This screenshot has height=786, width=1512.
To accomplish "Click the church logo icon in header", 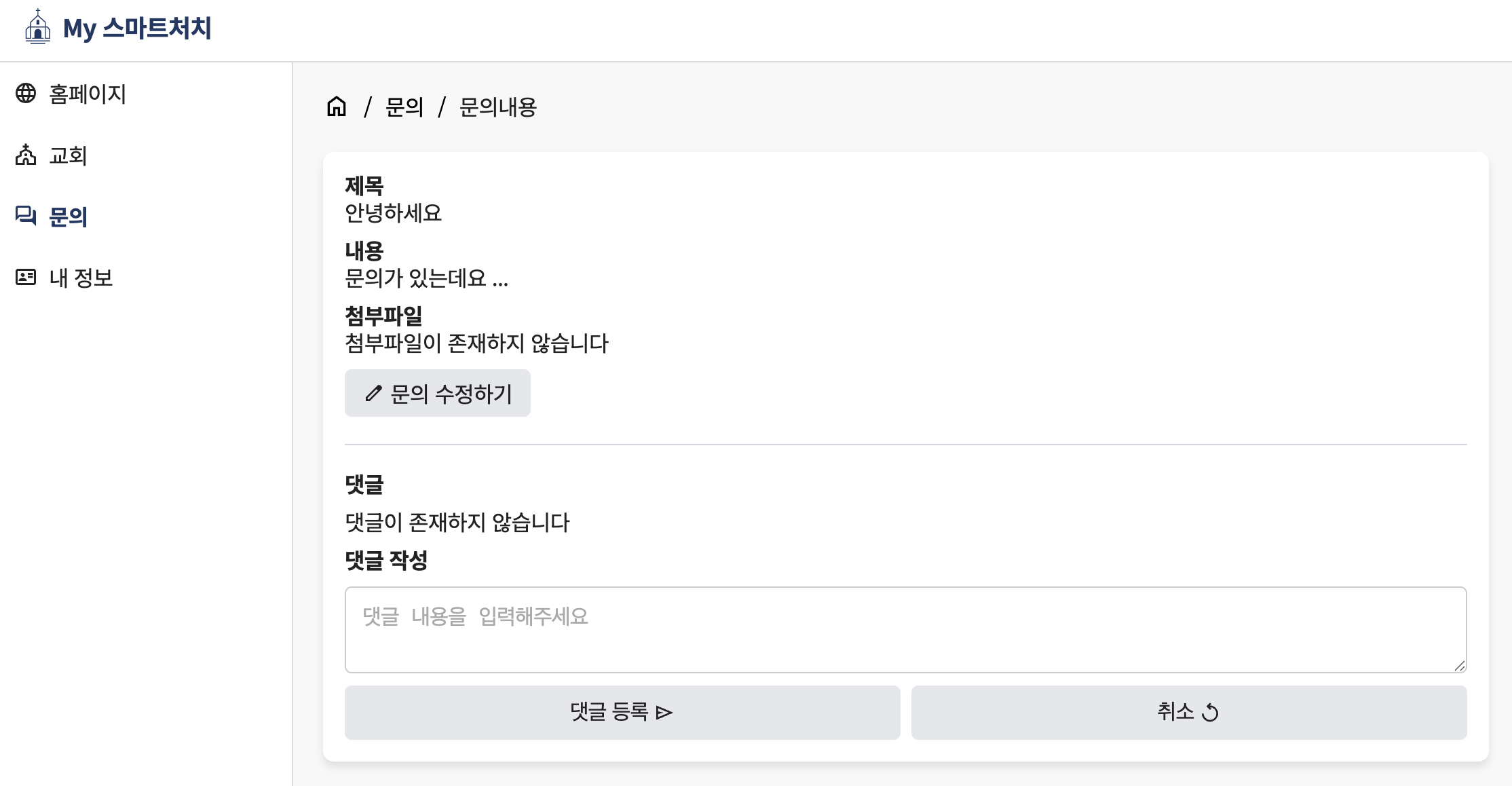I will point(38,27).
